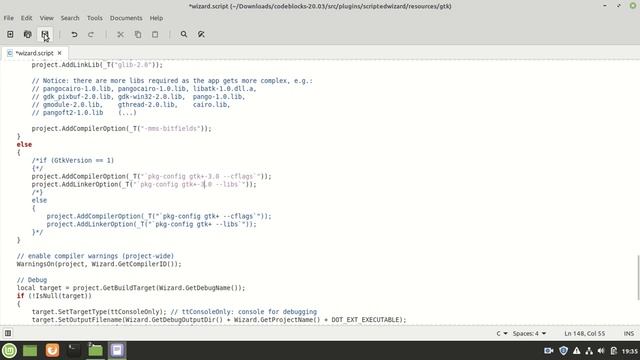Open the volume control tray icon
Image resolution: width=640 pixels, height=360 pixels.
pos(601,351)
